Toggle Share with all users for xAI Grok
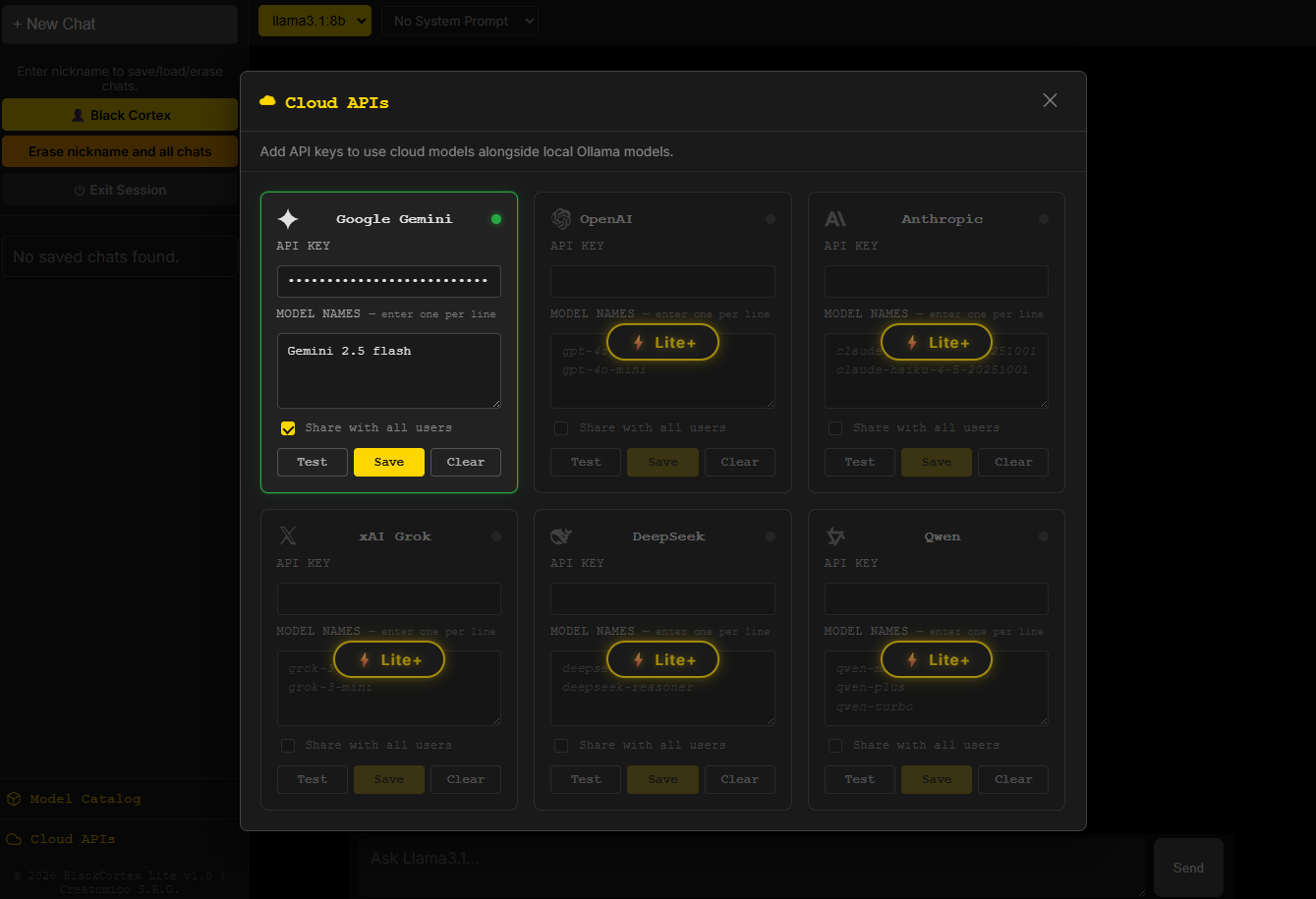 pos(288,746)
